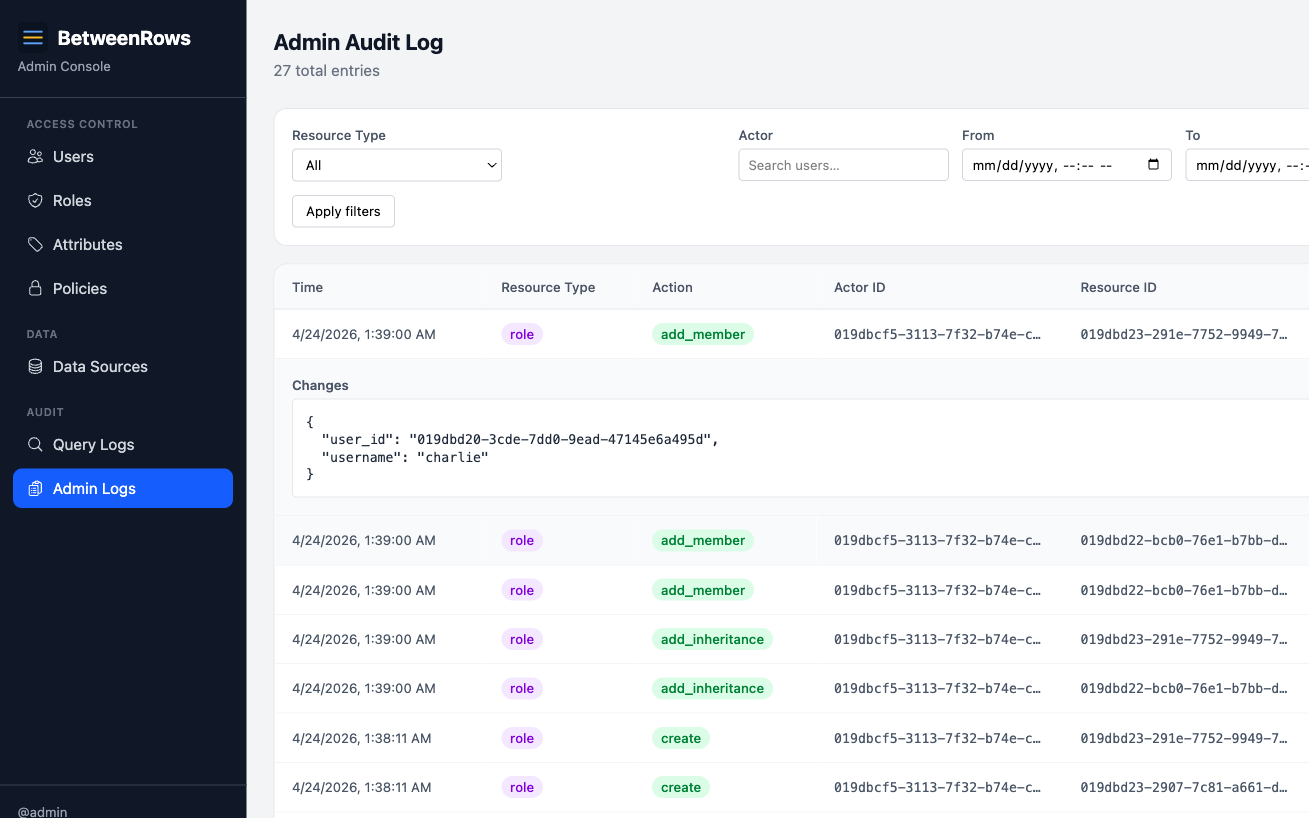Click the Admin Console subtitle
The height and width of the screenshot is (818, 1309).
coord(64,66)
